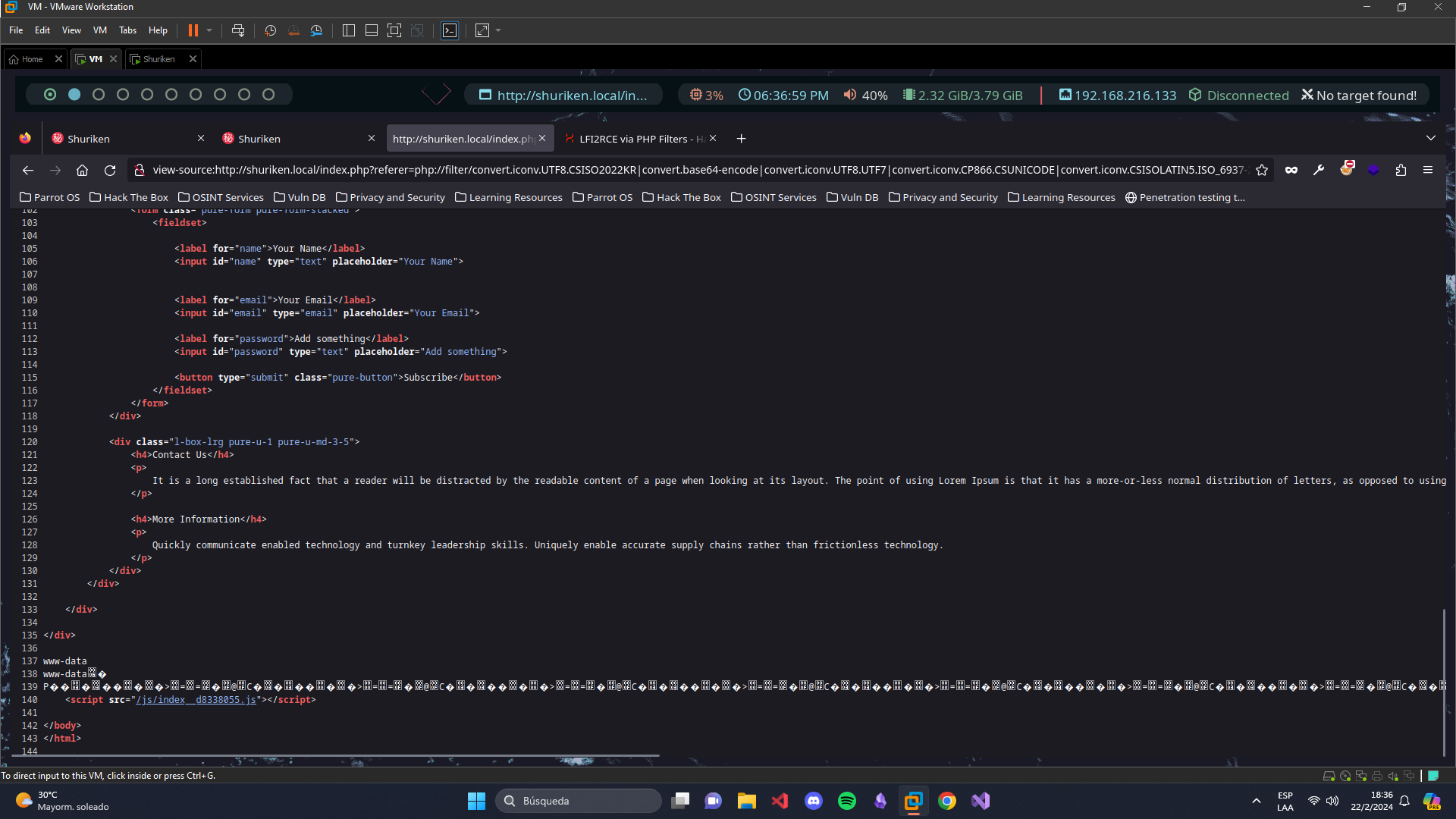Switch to the fourth workspace circle
1456x819 pixels.
point(123,95)
